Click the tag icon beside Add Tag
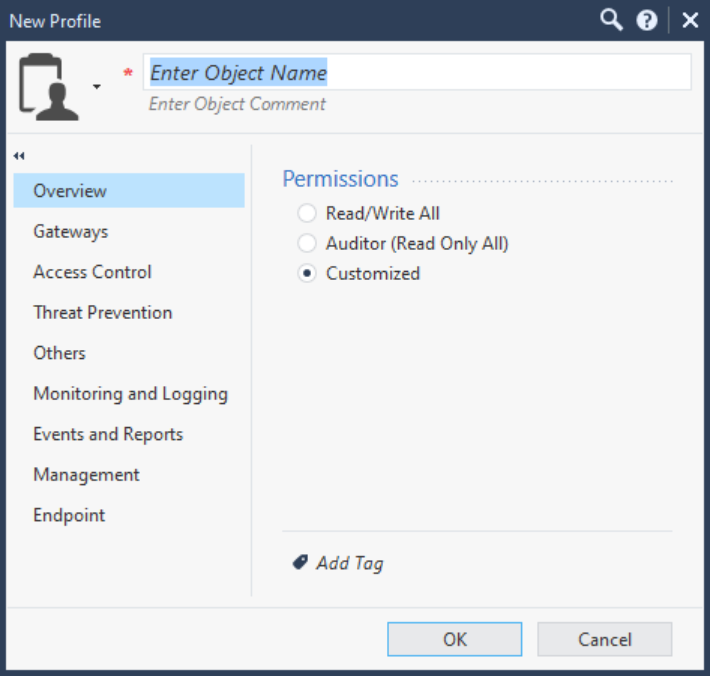 coord(300,563)
